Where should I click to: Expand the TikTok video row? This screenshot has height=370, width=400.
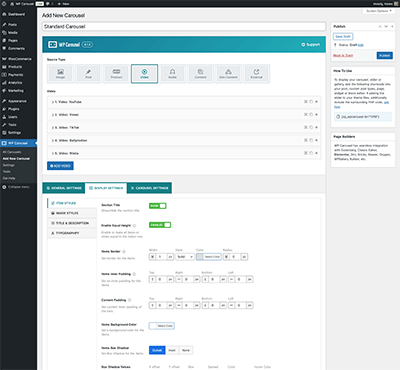(x=184, y=127)
